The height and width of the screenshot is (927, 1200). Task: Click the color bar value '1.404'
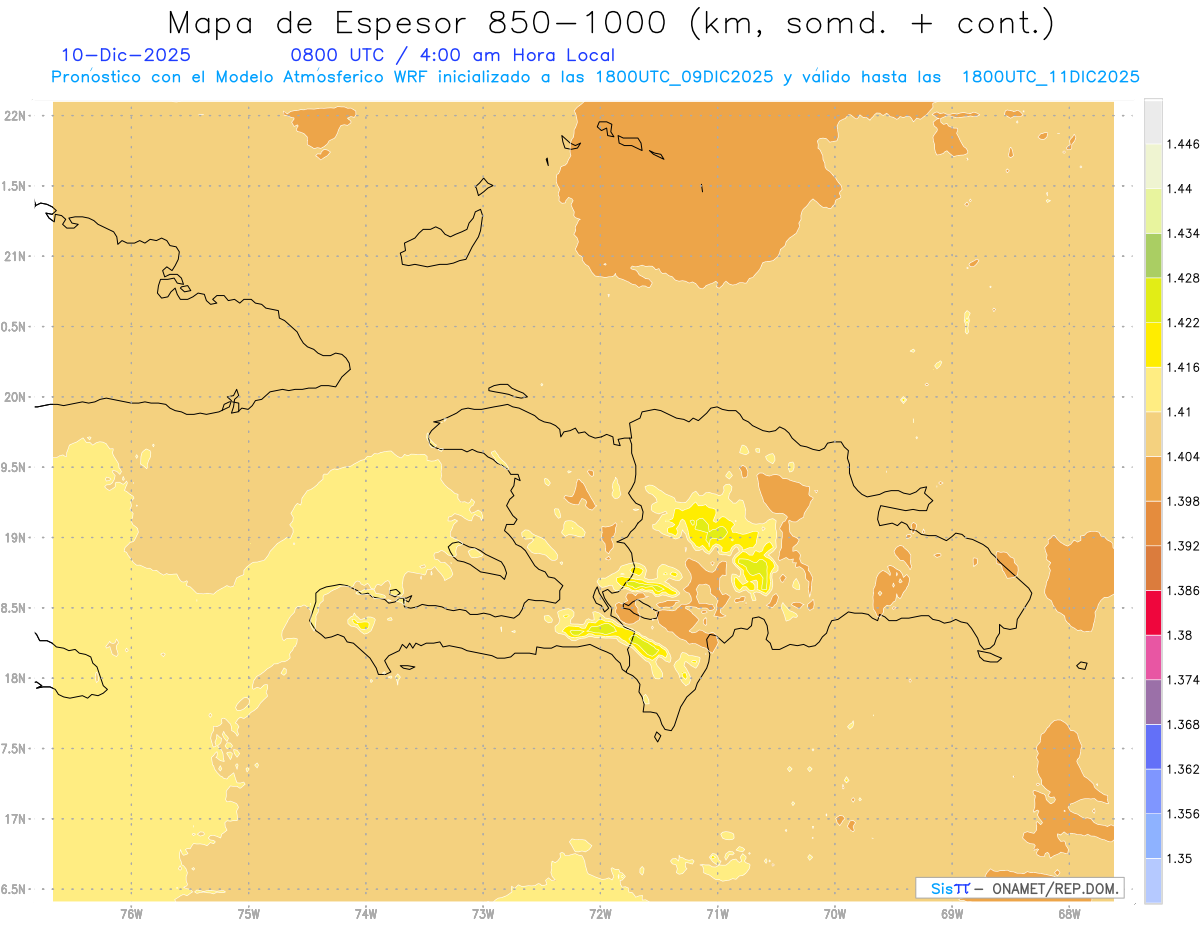[1182, 457]
